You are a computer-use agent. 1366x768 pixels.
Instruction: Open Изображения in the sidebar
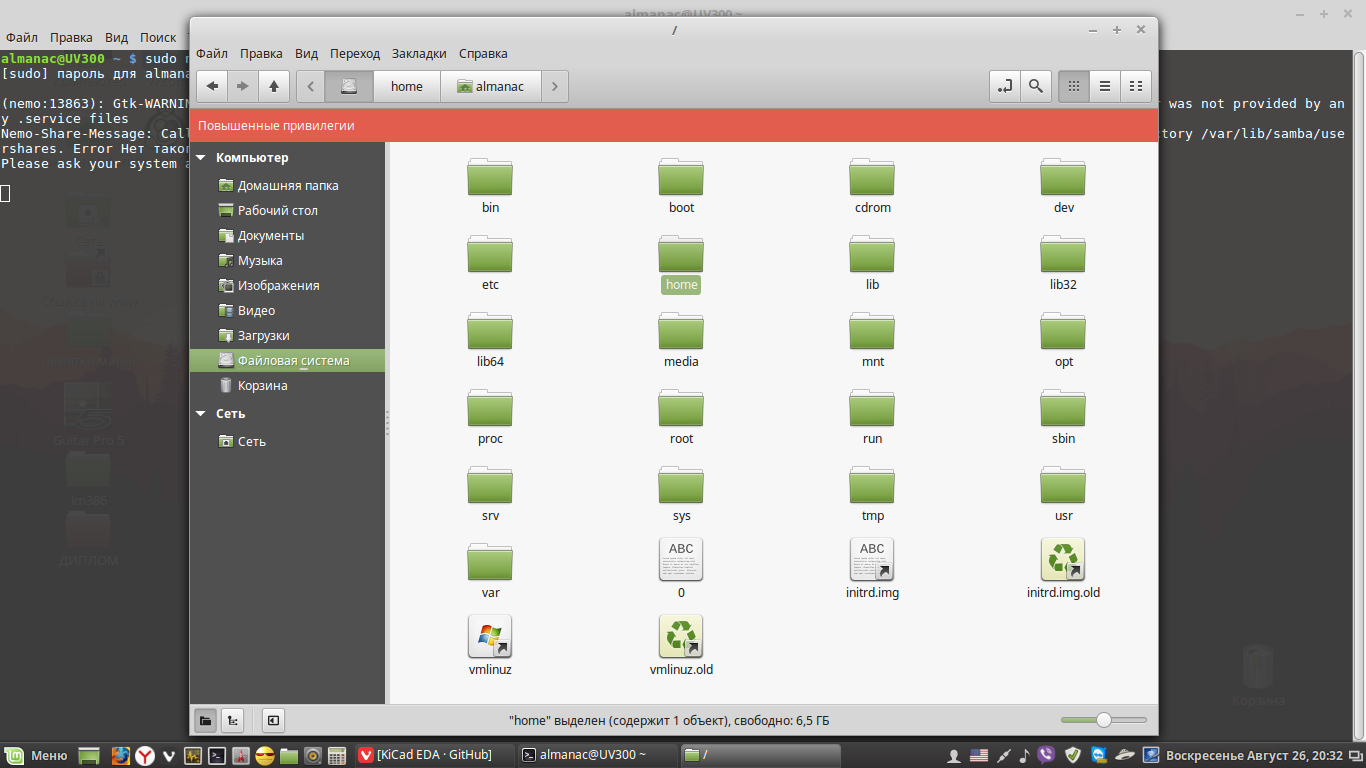[x=287, y=286]
